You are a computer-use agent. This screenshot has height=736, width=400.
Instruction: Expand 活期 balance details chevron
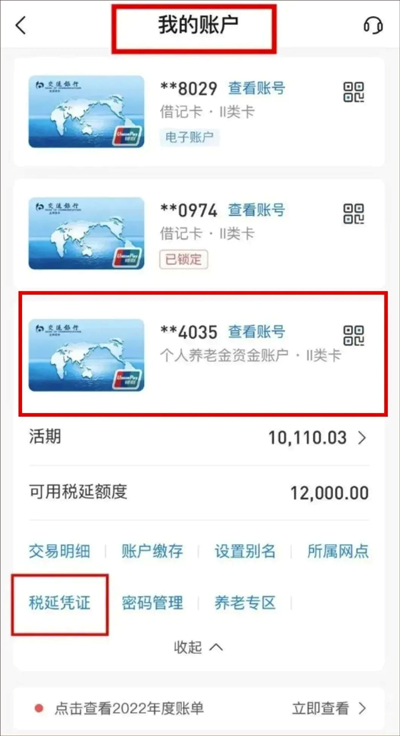pyautogui.click(x=362, y=438)
